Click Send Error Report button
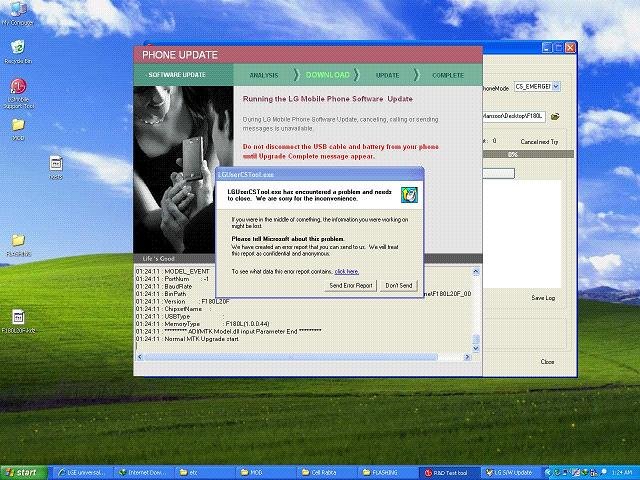 [351, 285]
